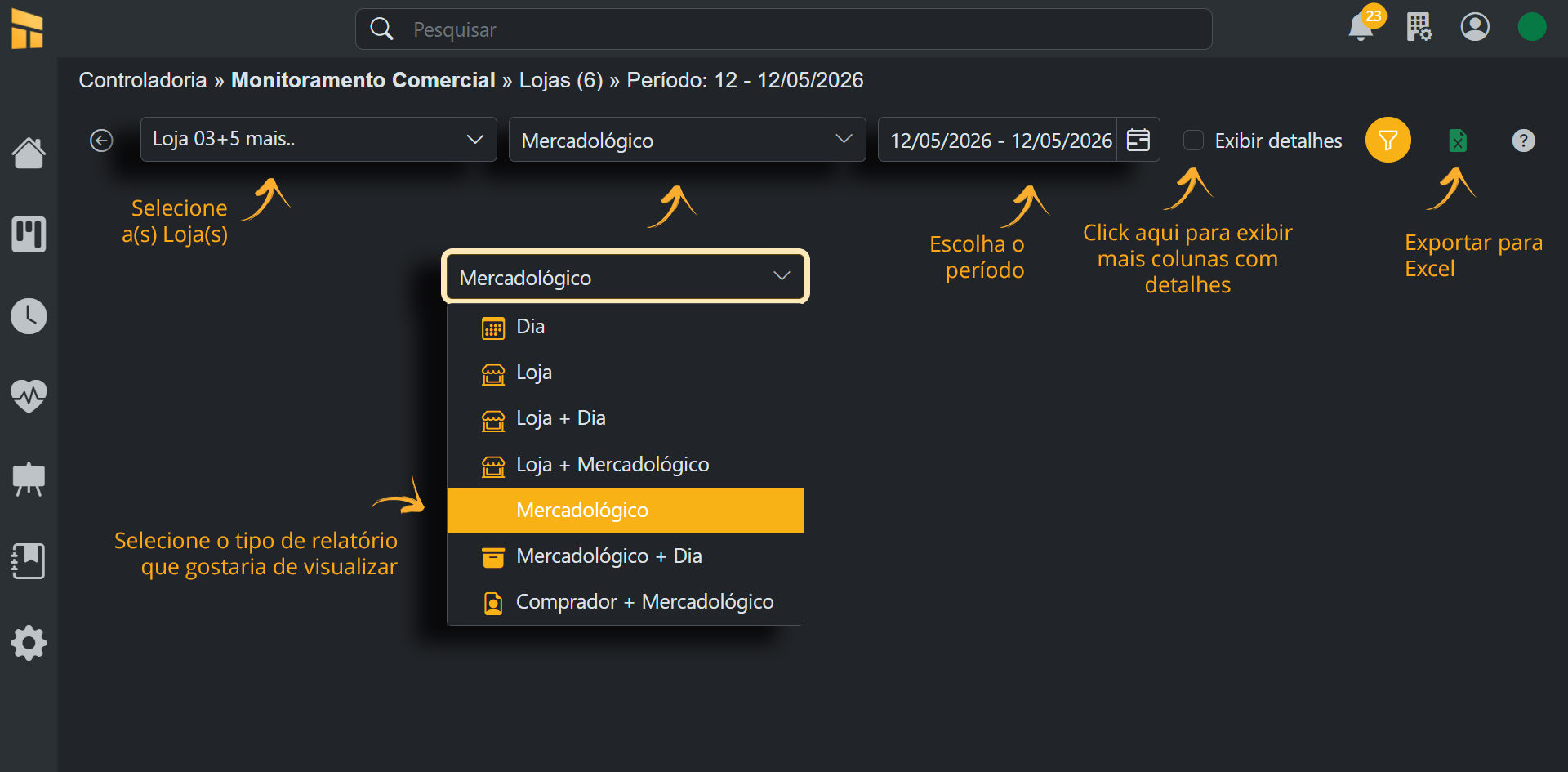1568x772 pixels.
Task: Open the calendar date picker icon
Action: coord(1138,140)
